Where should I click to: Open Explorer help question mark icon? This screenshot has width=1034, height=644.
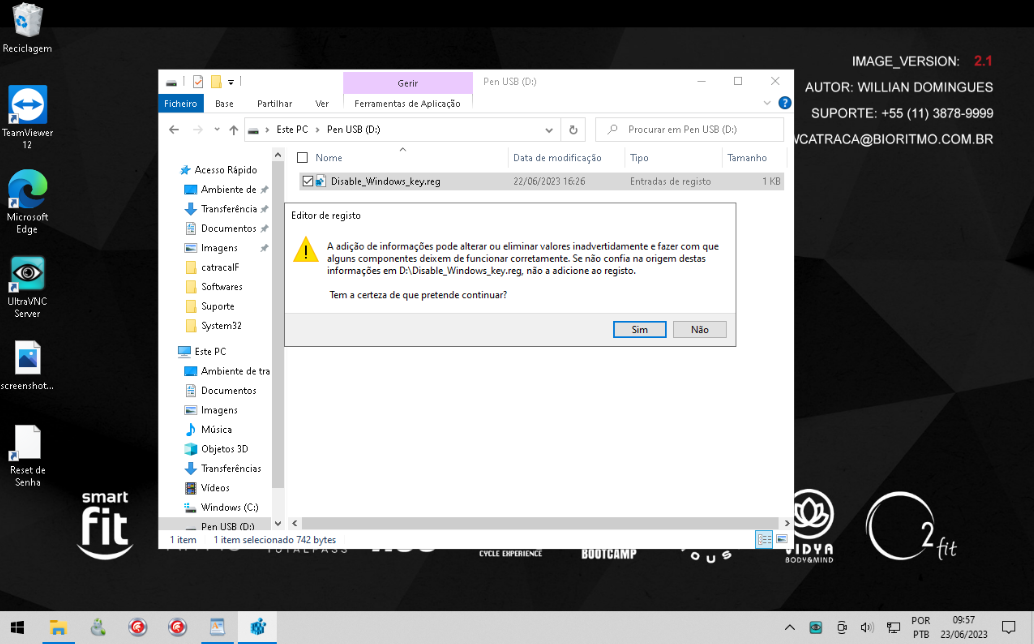pyautogui.click(x=785, y=103)
